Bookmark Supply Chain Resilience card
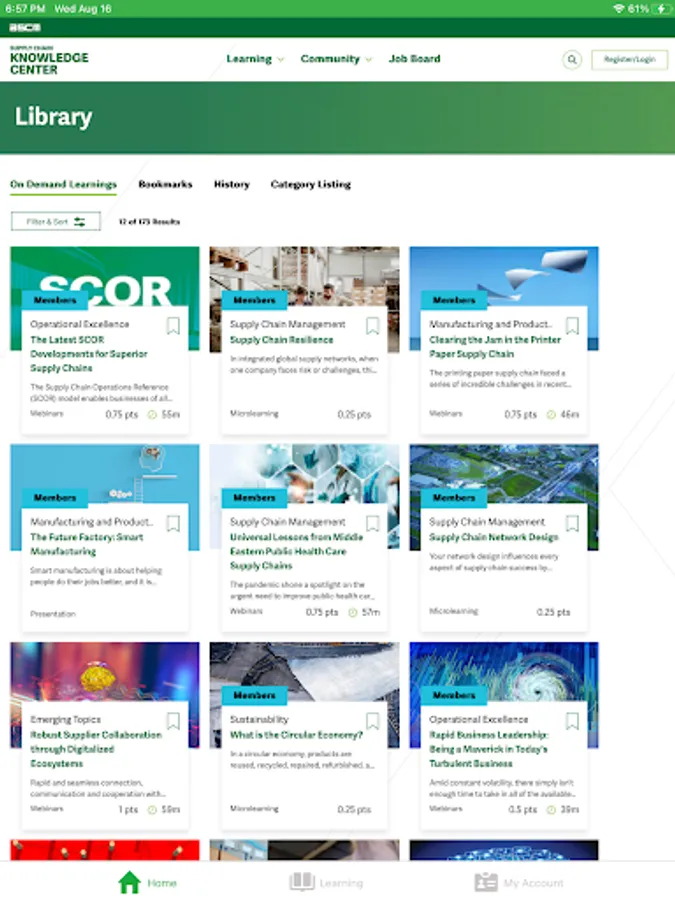 373,326
